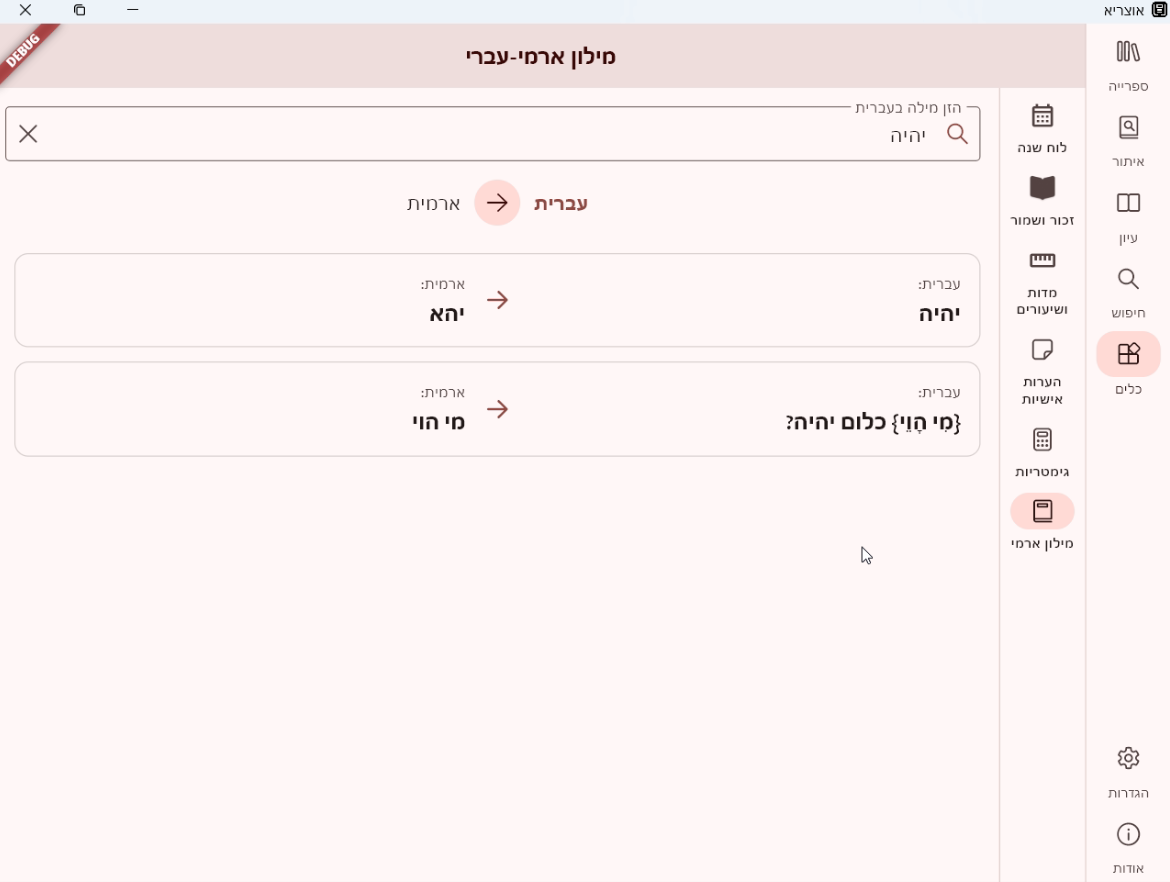This screenshot has height=882, width=1170.
Task: Open the ספרייה library icon
Action: pos(1128,53)
